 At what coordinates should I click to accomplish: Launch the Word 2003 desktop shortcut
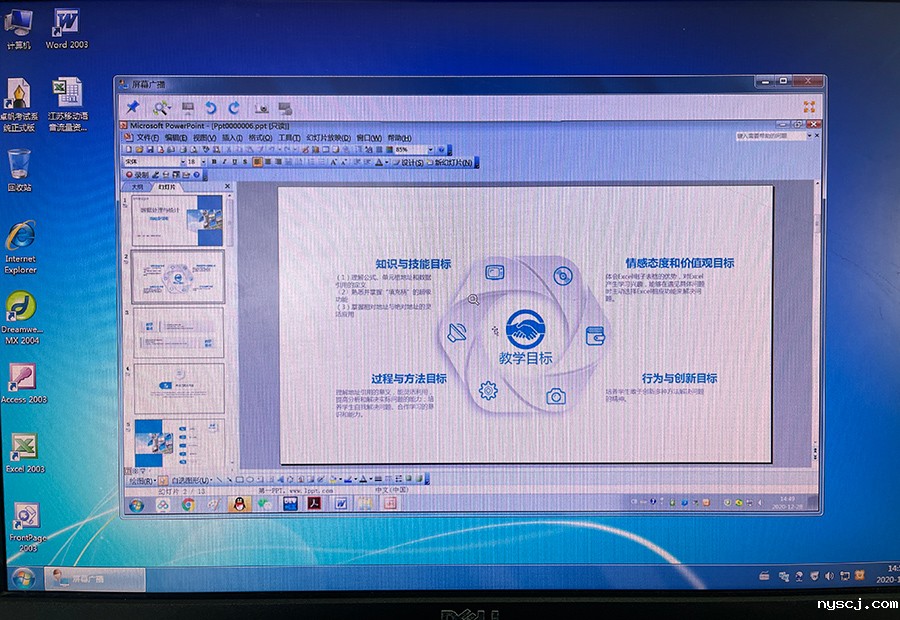pyautogui.click(x=67, y=22)
